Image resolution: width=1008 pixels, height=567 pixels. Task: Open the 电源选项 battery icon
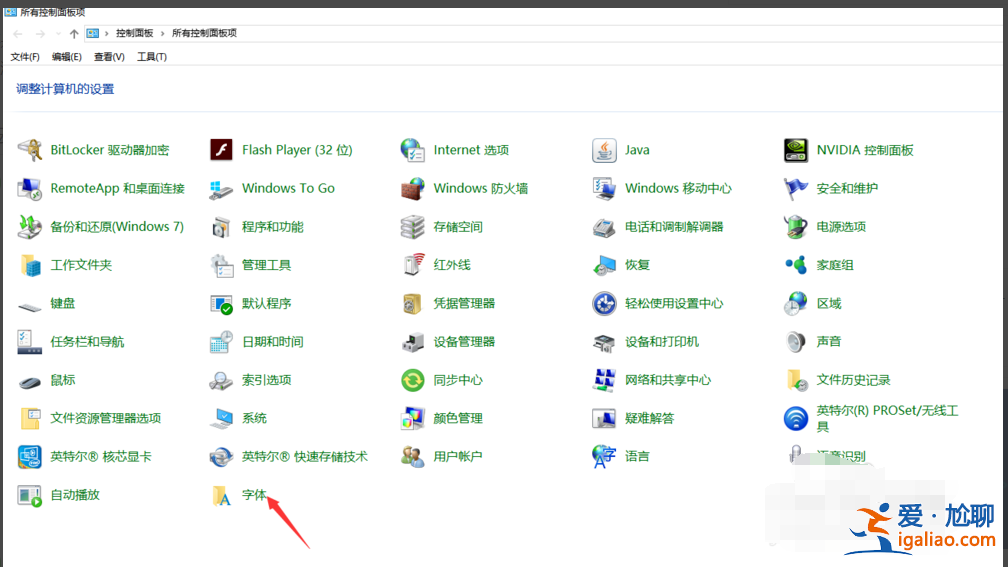[x=796, y=227]
